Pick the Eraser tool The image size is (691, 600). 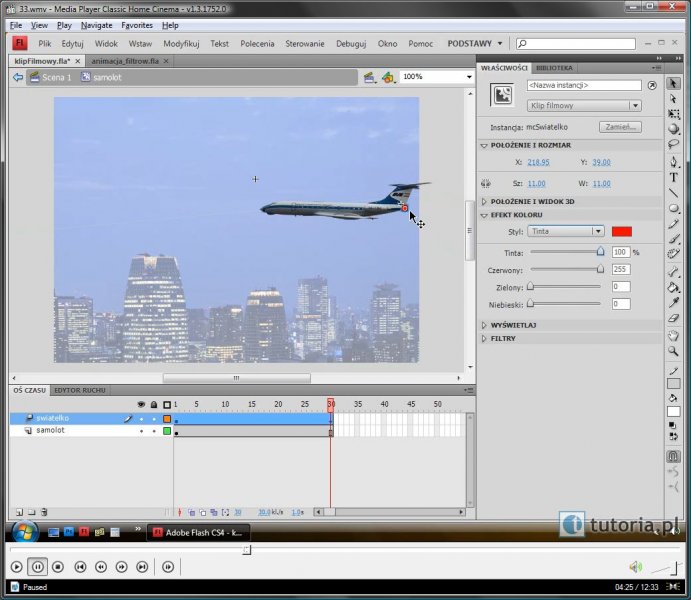pyautogui.click(x=674, y=318)
